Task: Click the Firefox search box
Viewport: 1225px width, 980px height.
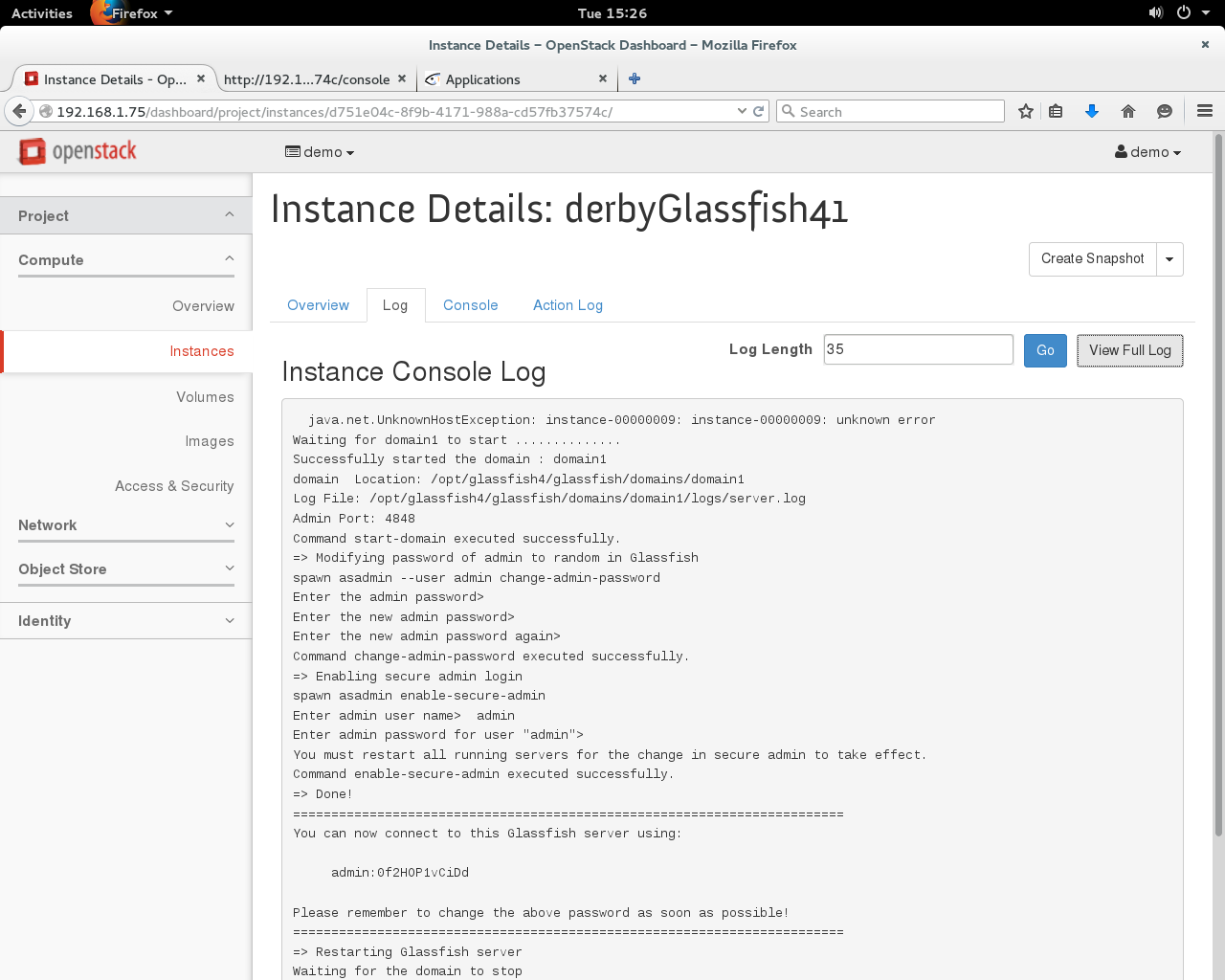Action: pos(890,111)
